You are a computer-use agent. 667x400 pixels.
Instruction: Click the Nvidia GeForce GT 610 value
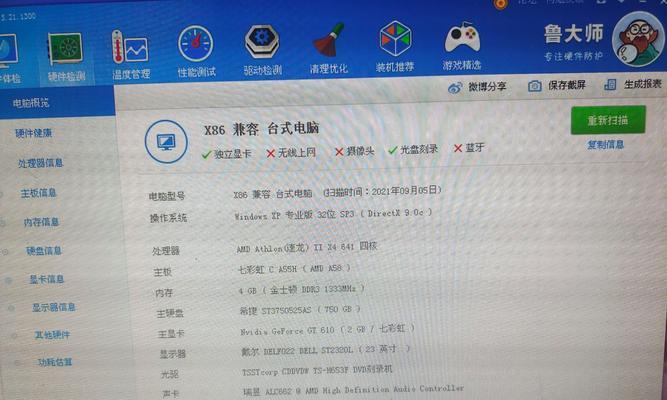tap(327, 330)
